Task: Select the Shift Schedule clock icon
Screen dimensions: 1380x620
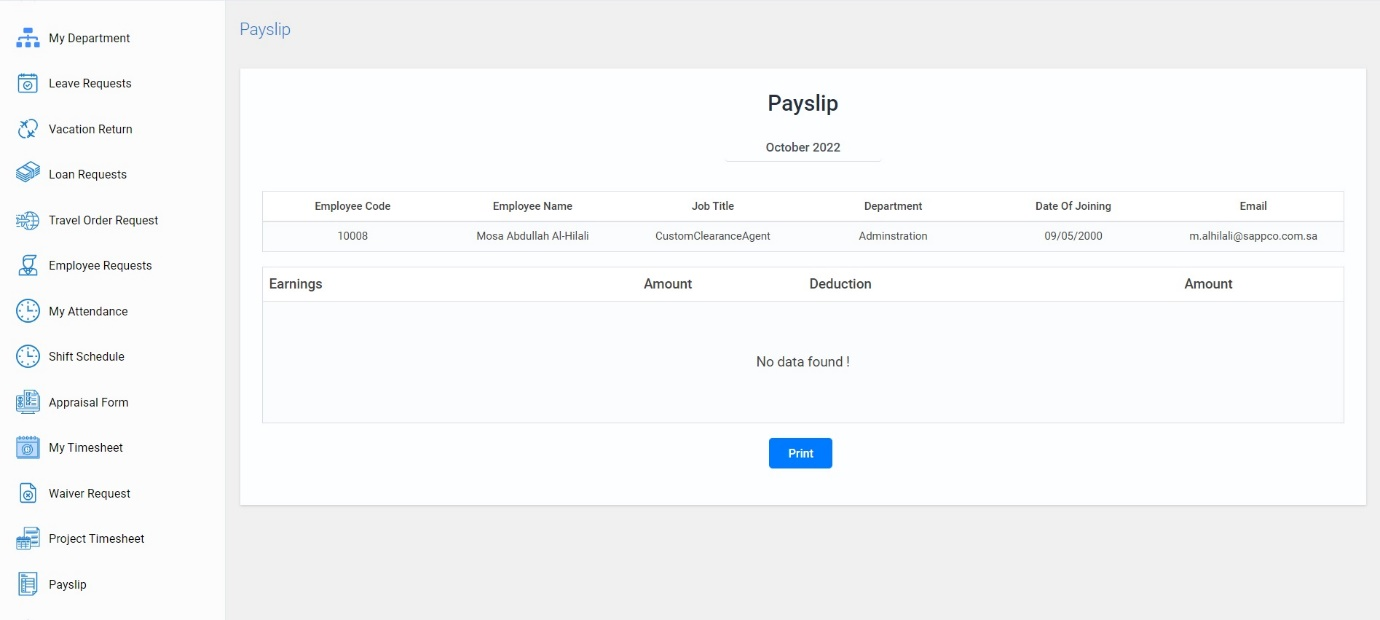Action: (x=27, y=356)
